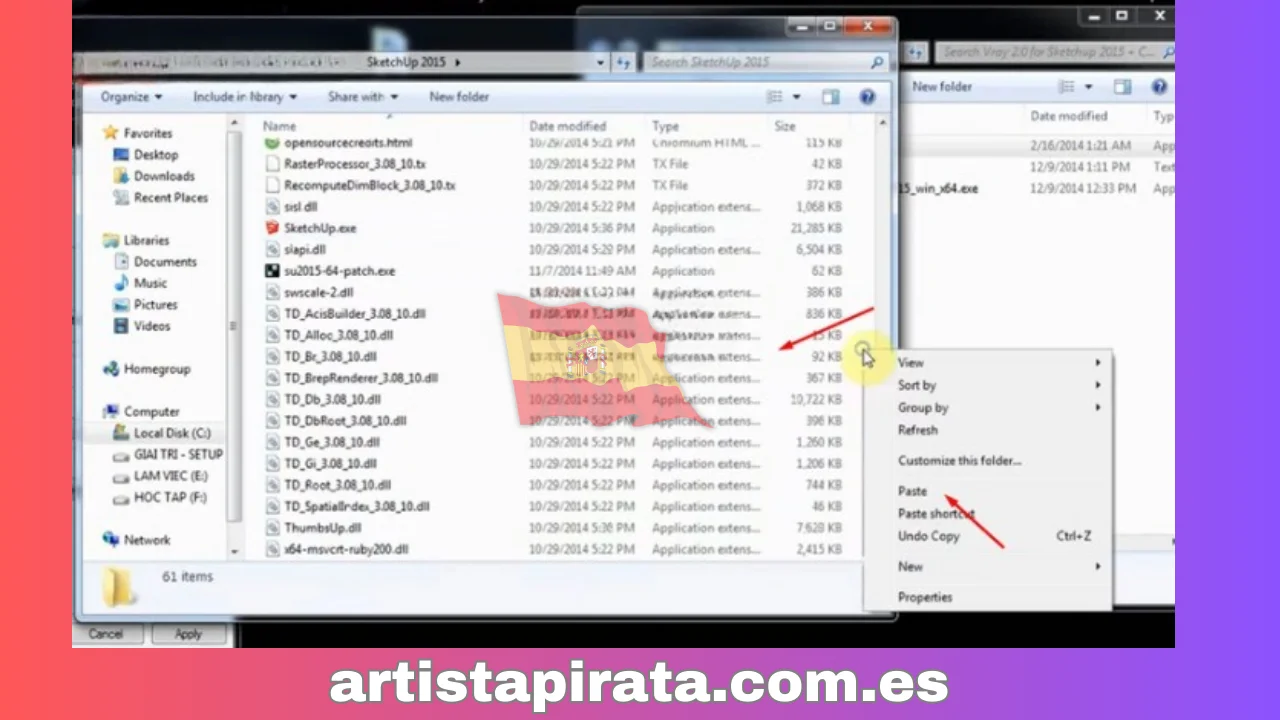Viewport: 1280px width, 720px height.
Task: Click New folder button in SketchUp 2015 window
Action: 459,97
